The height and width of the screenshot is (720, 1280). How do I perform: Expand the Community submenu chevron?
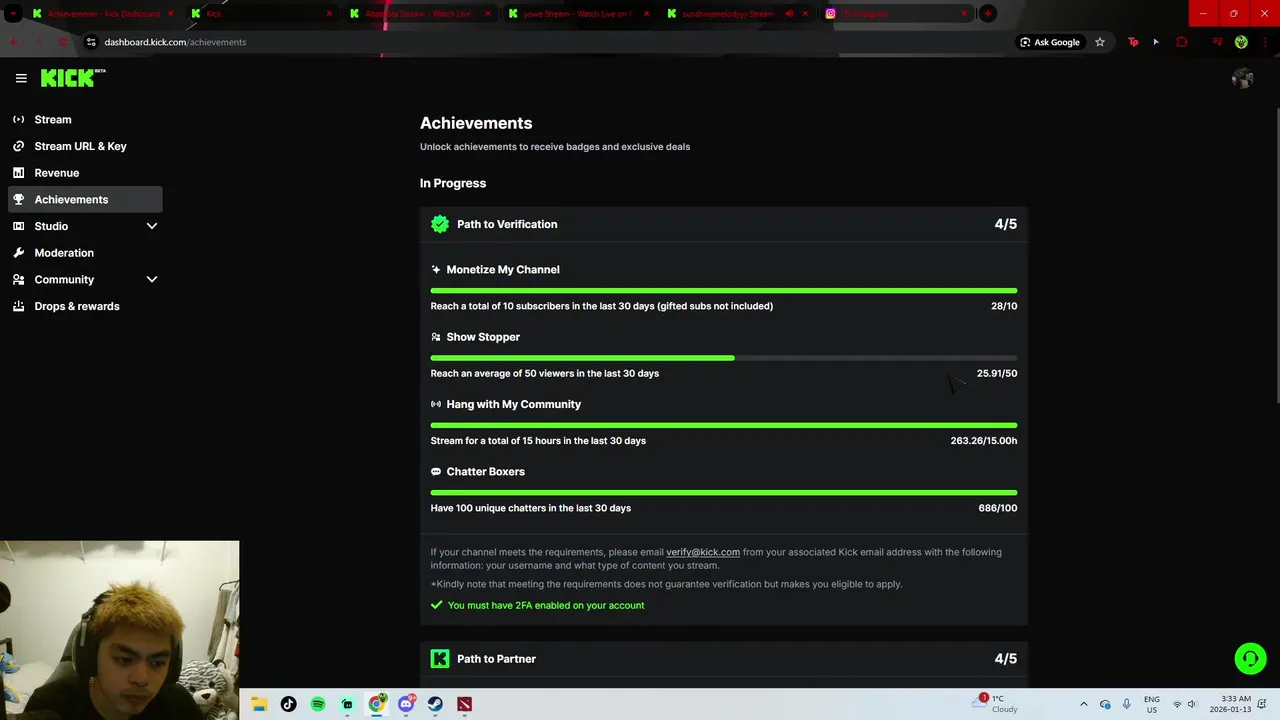click(152, 280)
